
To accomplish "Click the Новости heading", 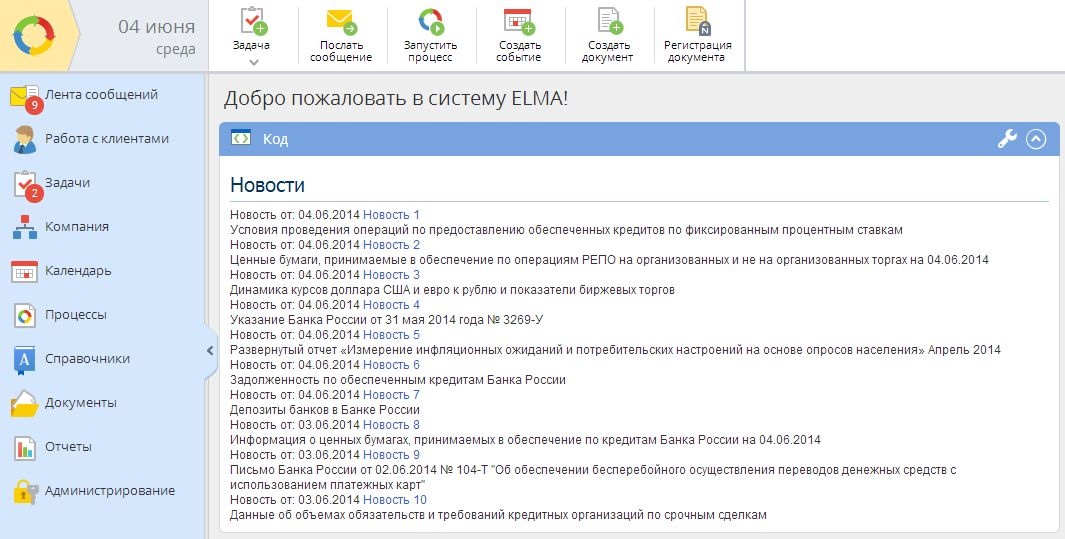I will (267, 185).
